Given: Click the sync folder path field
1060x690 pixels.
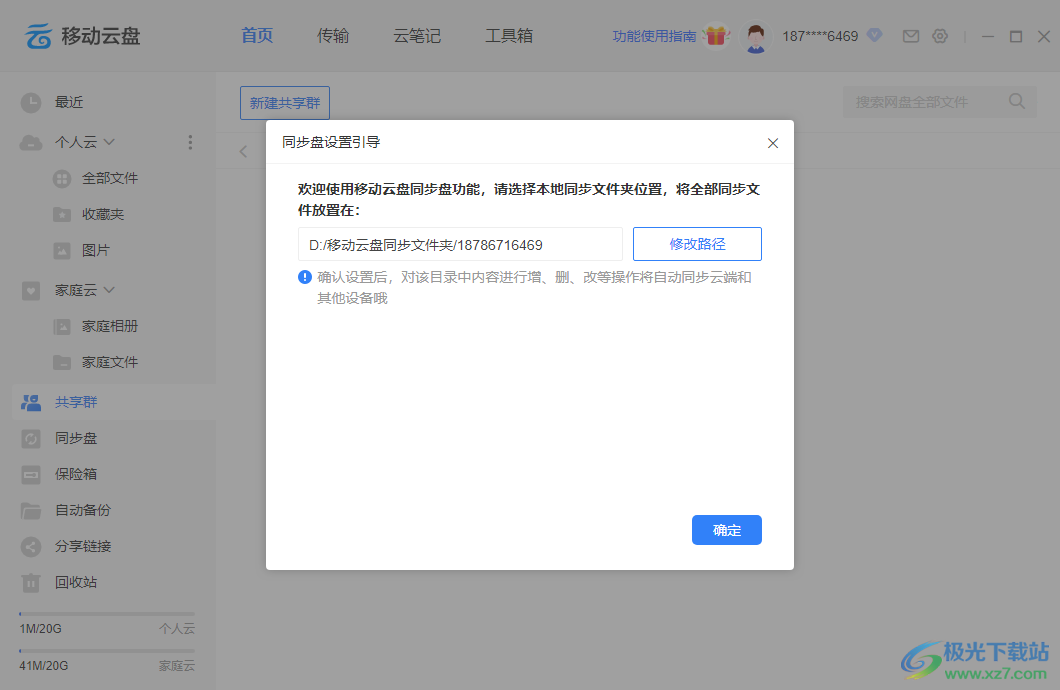Looking at the screenshot, I should pyautogui.click(x=460, y=244).
